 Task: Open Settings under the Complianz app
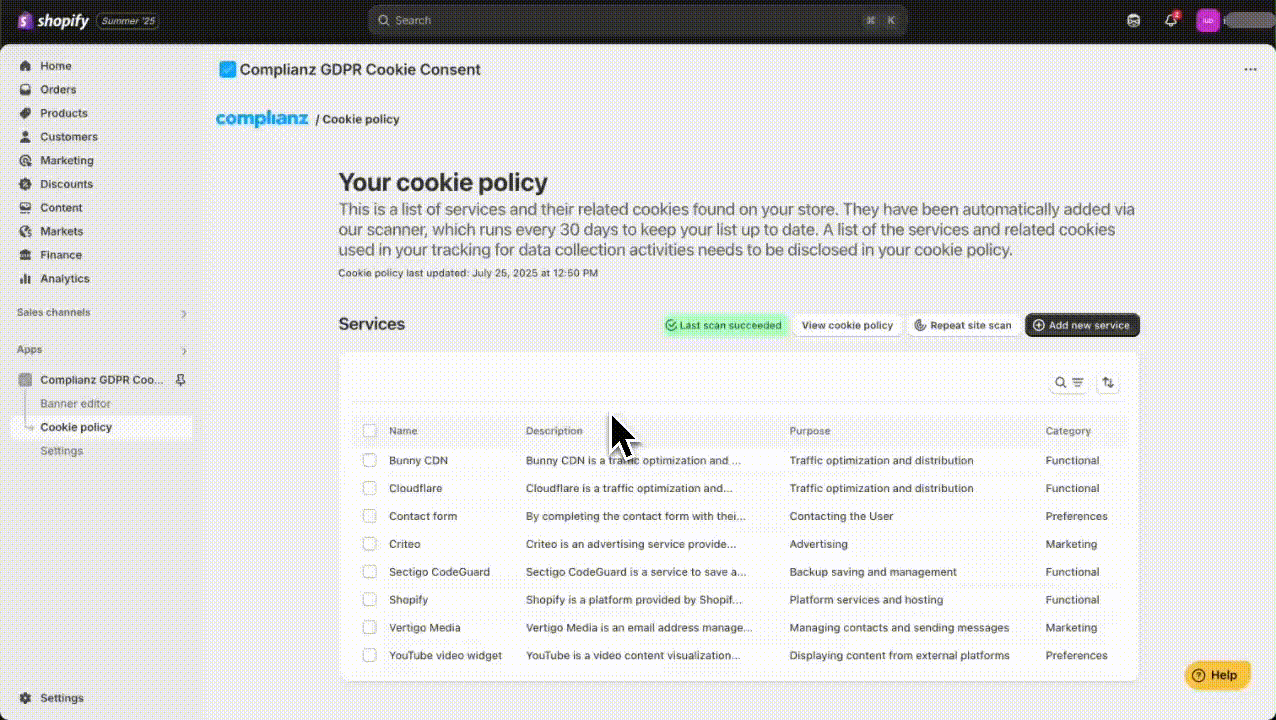pos(61,451)
